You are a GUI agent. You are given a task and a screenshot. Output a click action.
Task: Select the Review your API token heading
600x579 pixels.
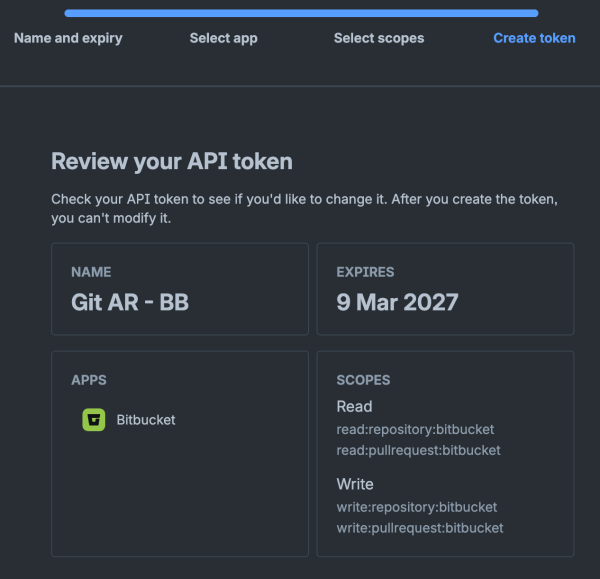point(172,161)
